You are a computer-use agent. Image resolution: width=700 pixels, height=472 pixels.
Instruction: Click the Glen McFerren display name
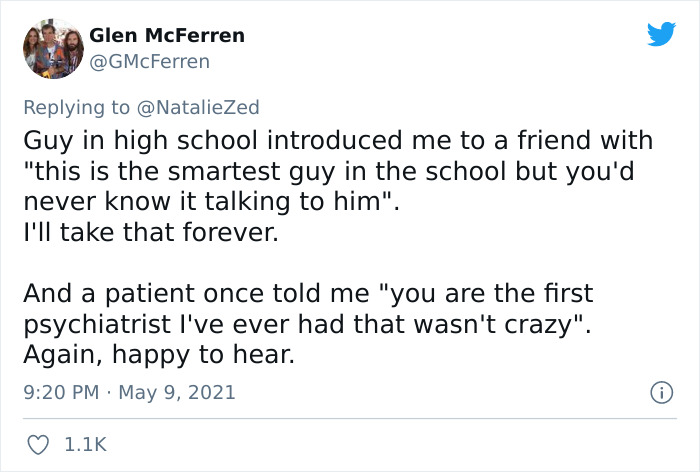click(x=167, y=36)
